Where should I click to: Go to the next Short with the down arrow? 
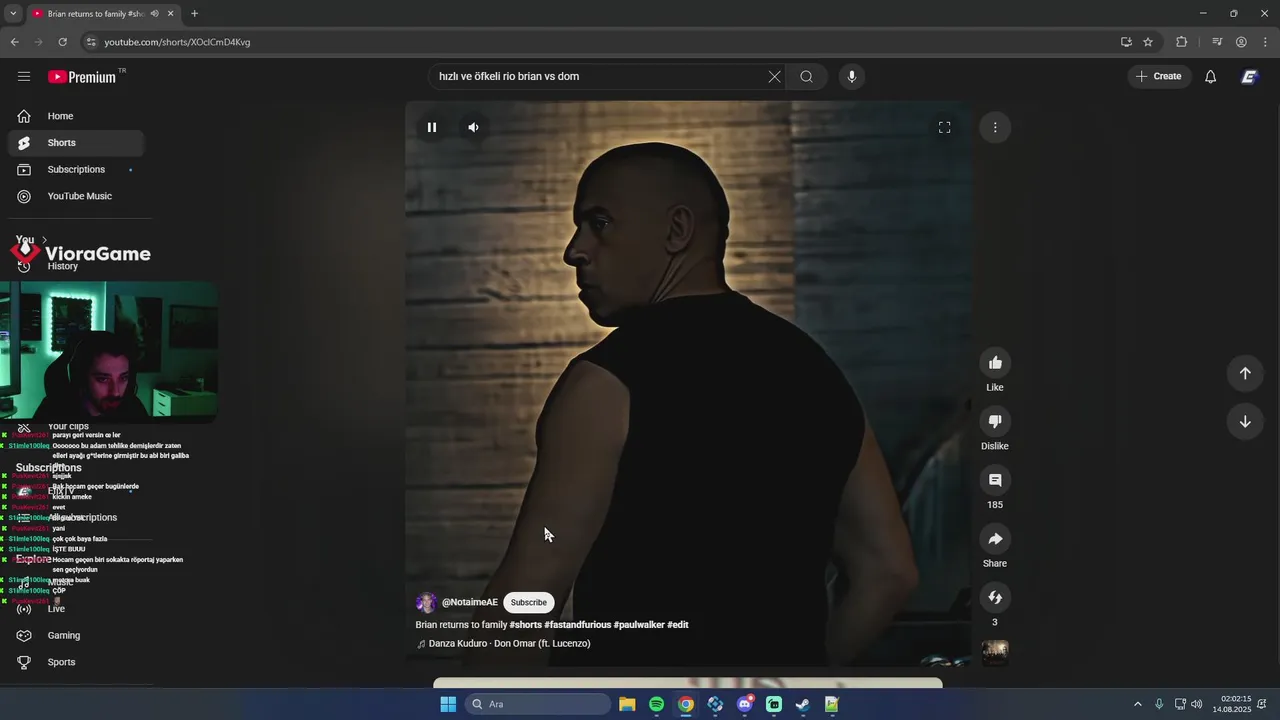tap(1245, 422)
